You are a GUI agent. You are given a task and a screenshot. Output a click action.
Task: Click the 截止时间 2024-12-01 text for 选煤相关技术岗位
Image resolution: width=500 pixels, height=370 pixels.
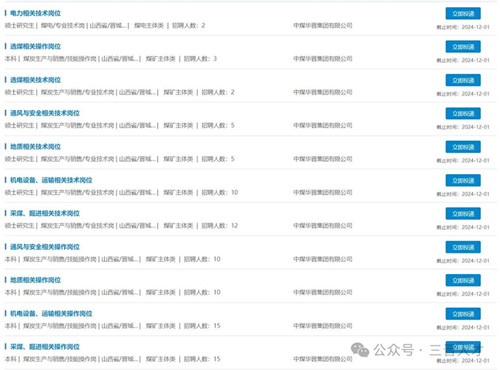[x=463, y=94]
